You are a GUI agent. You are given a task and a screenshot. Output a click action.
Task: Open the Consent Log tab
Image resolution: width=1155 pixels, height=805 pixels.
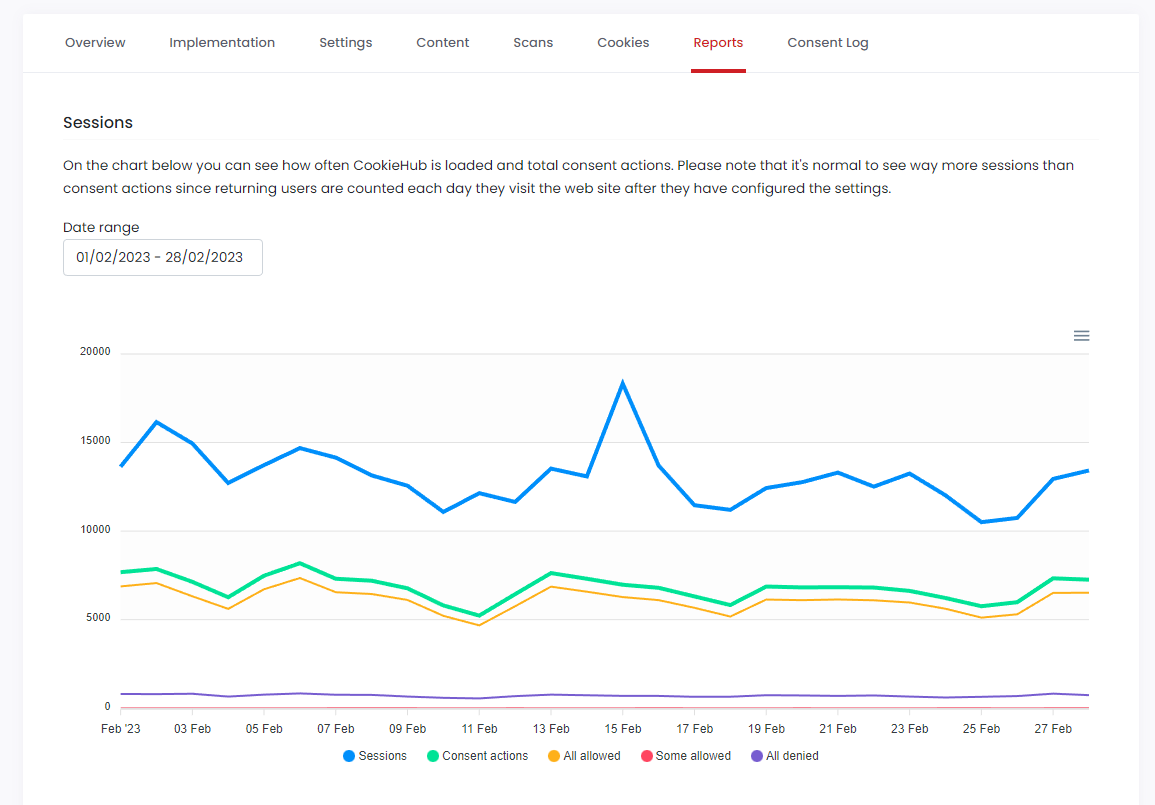click(828, 42)
